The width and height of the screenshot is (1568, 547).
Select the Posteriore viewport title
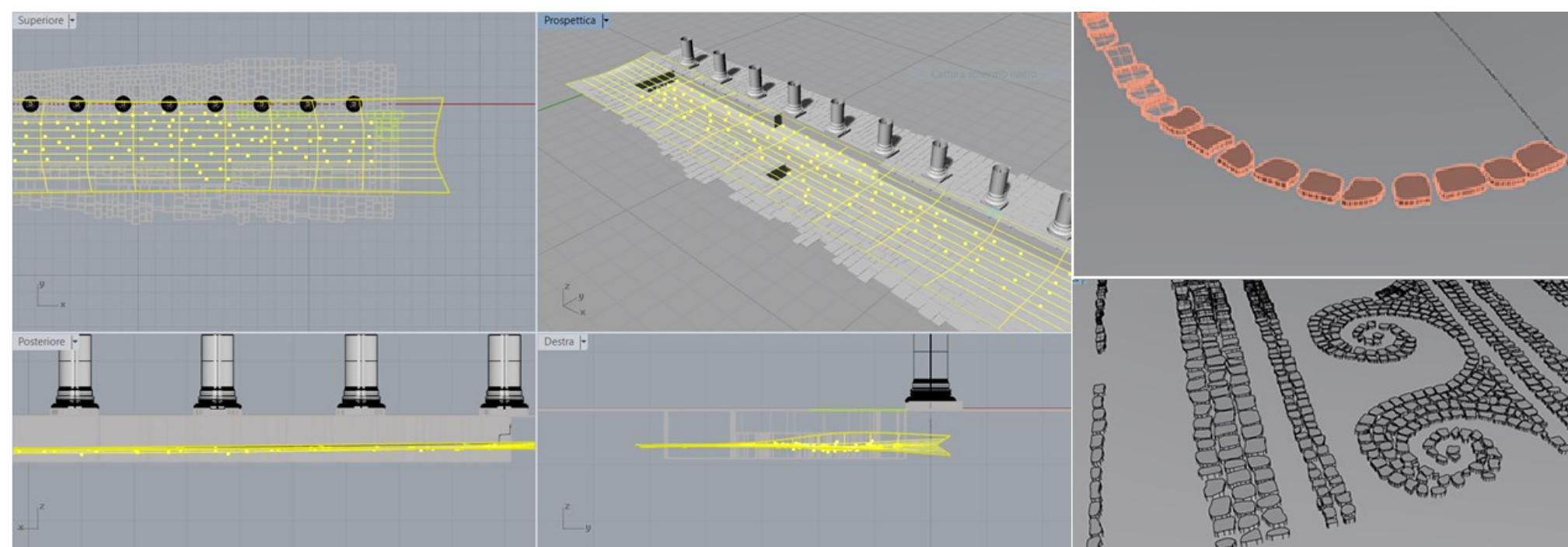coord(41,342)
